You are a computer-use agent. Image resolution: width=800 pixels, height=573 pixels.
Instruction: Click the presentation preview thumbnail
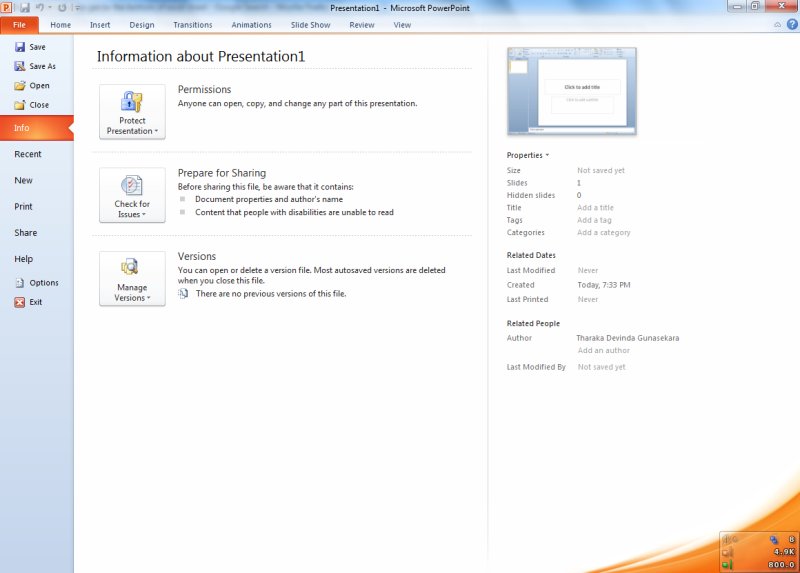tap(571, 91)
